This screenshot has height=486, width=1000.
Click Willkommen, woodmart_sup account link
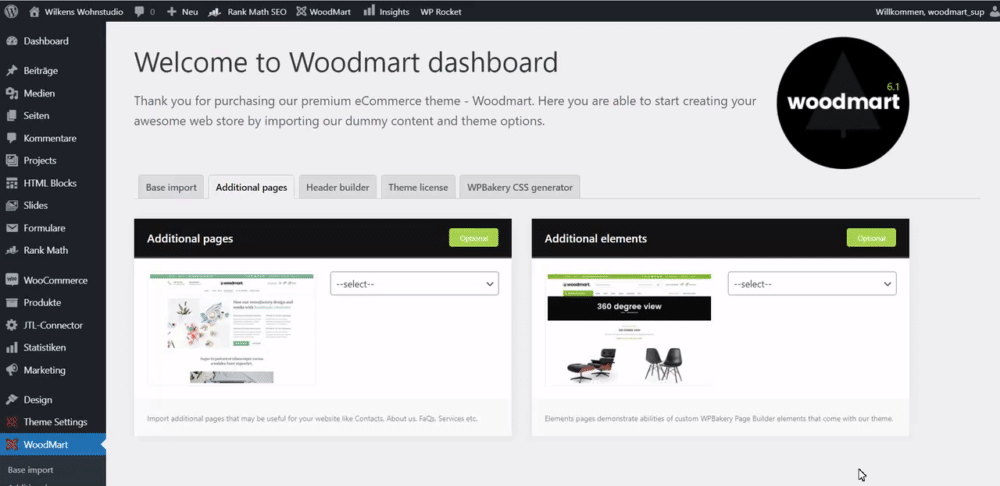pyautogui.click(x=930, y=11)
